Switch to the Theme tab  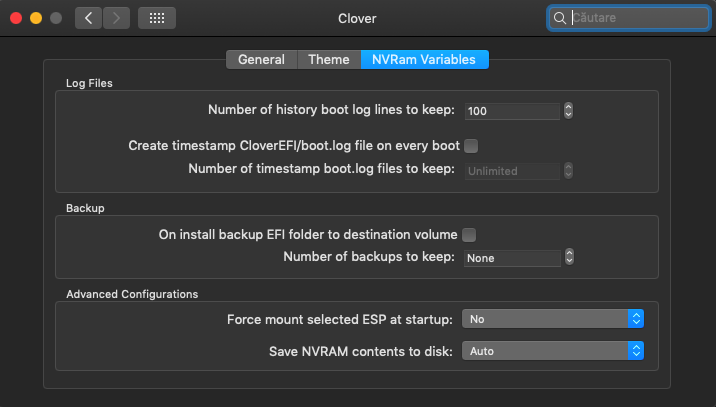[x=329, y=60]
